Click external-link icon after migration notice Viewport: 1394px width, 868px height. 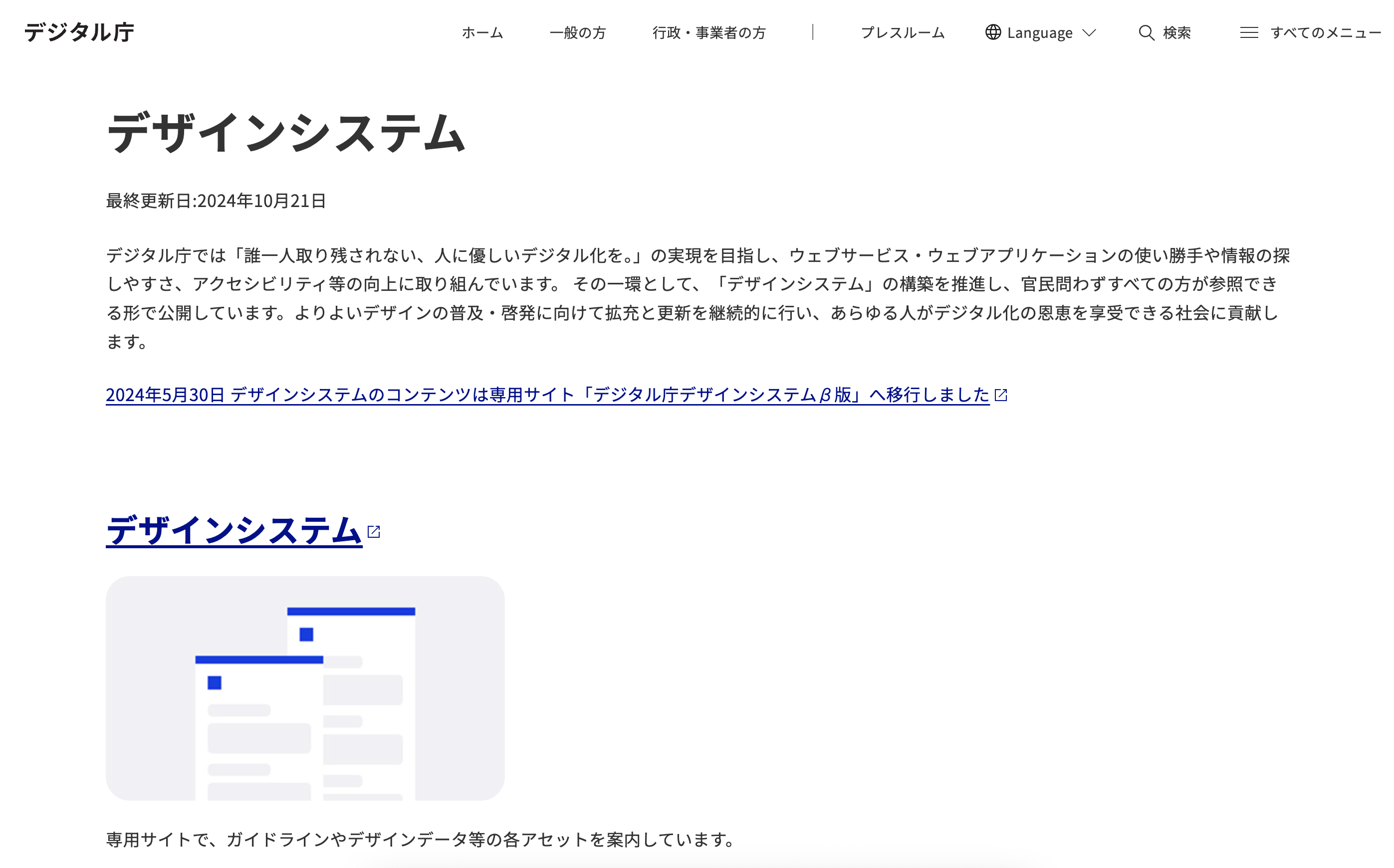point(1001,395)
